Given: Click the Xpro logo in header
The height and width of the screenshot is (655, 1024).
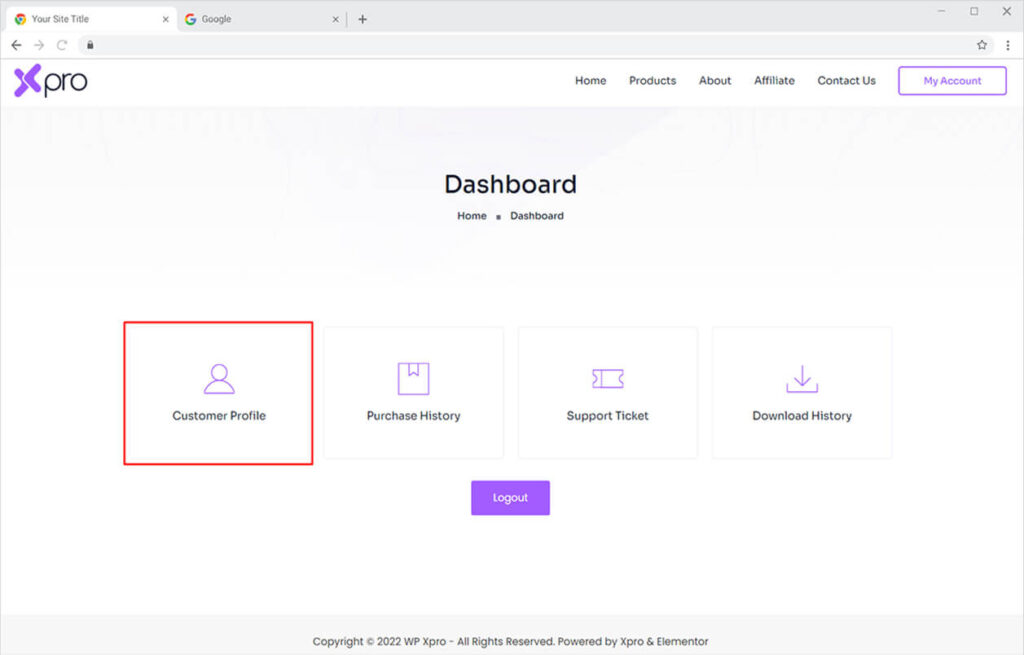Looking at the screenshot, I should point(50,81).
